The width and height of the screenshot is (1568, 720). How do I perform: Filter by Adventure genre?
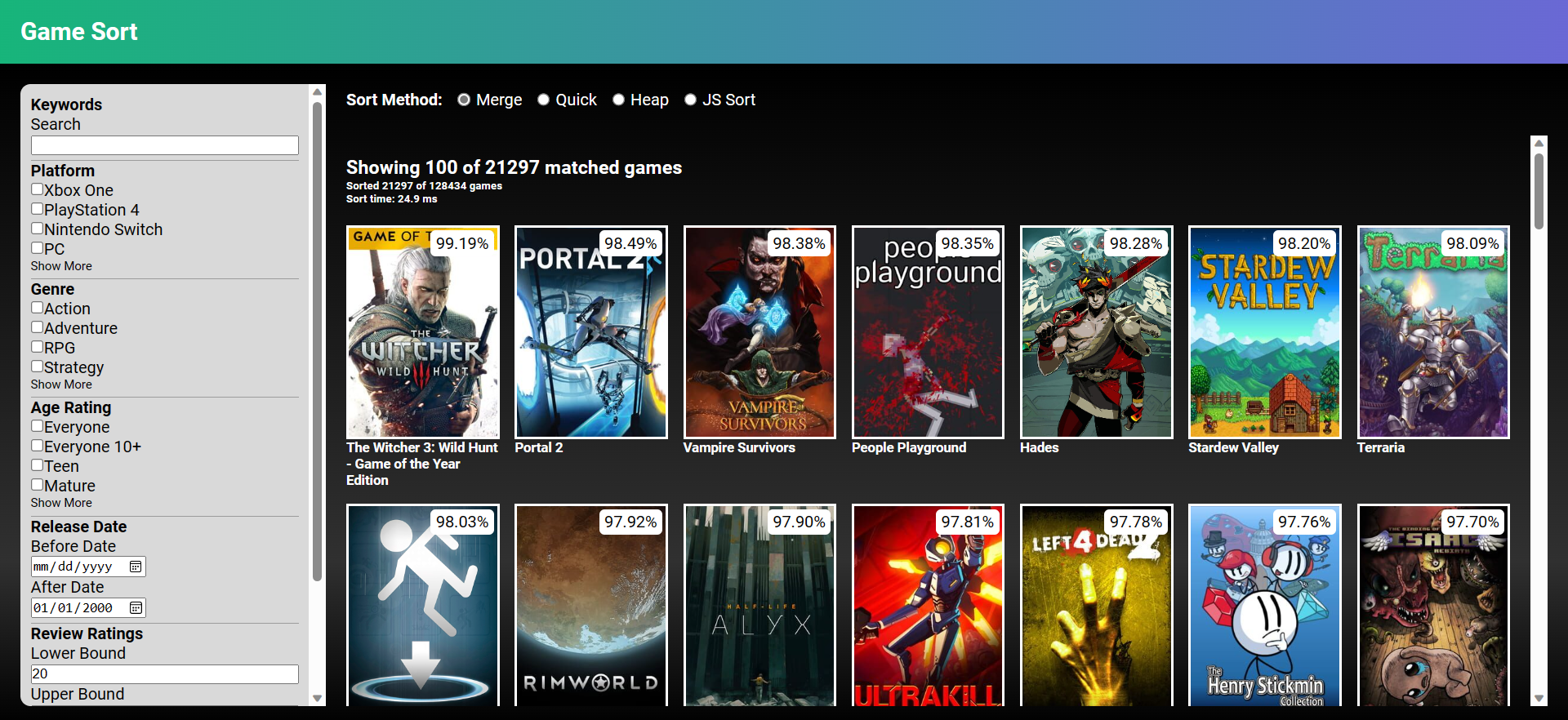[x=38, y=327]
